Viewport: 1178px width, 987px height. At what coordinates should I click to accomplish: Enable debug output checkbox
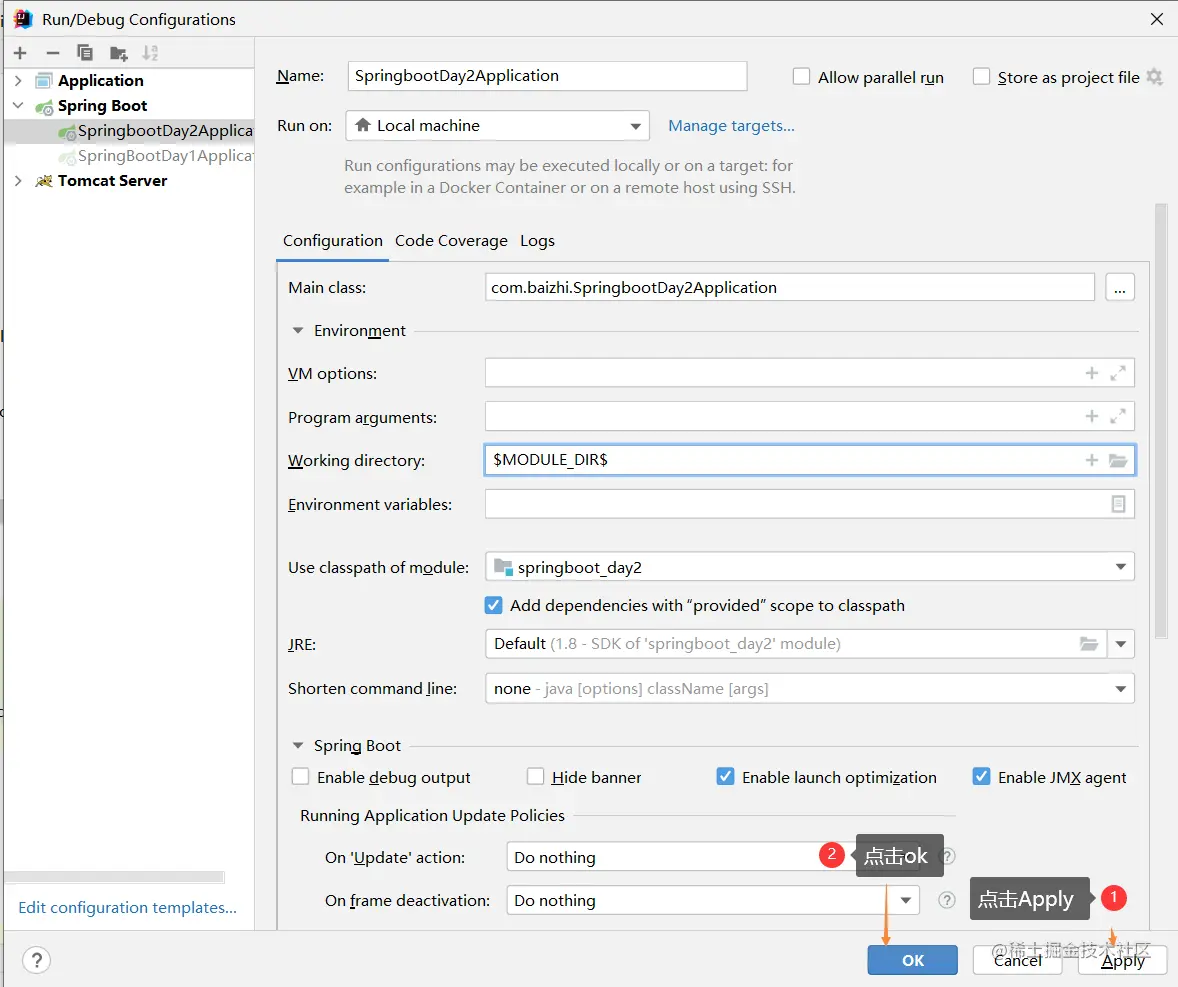301,777
